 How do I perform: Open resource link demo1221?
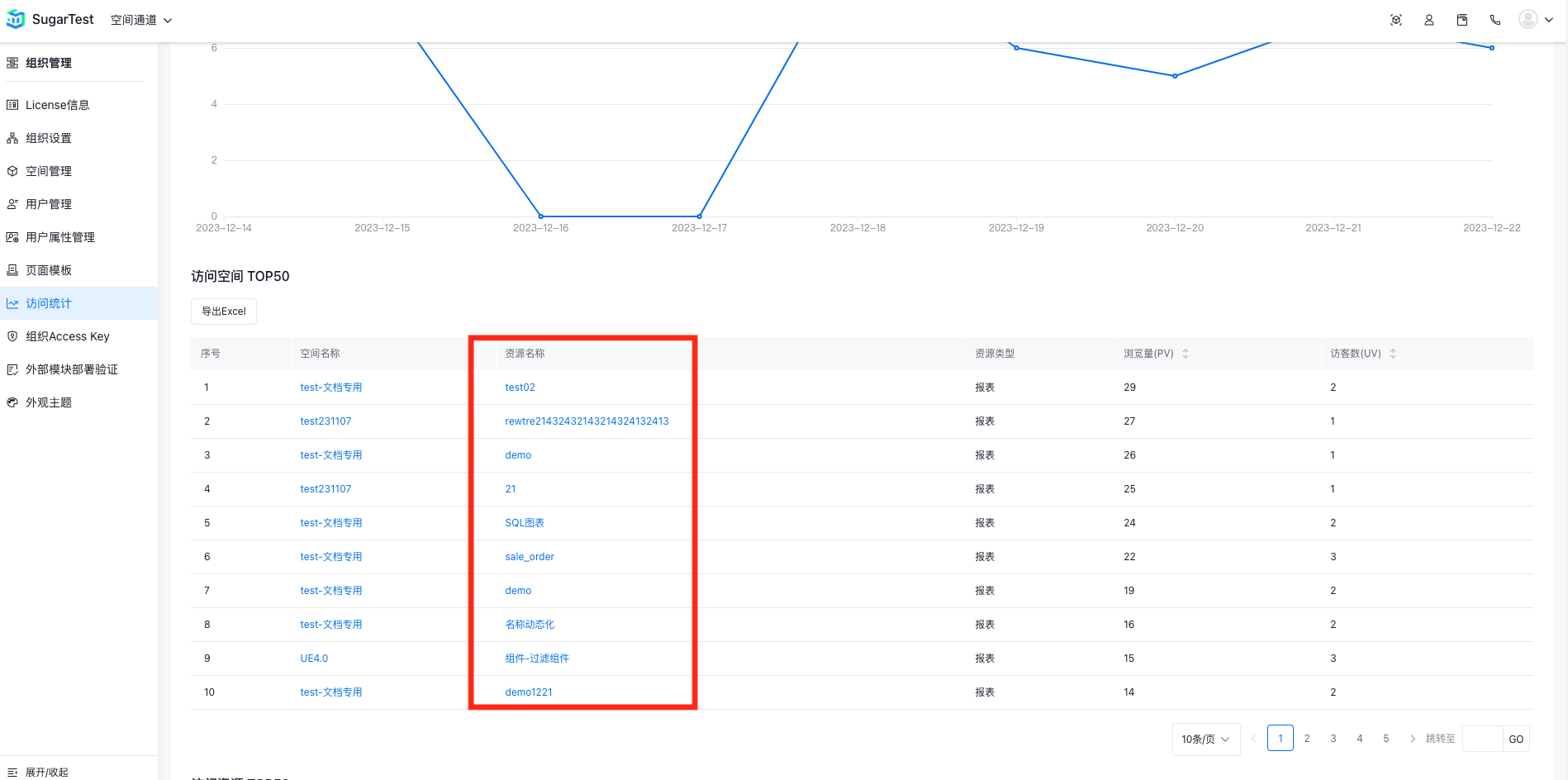[x=529, y=692]
